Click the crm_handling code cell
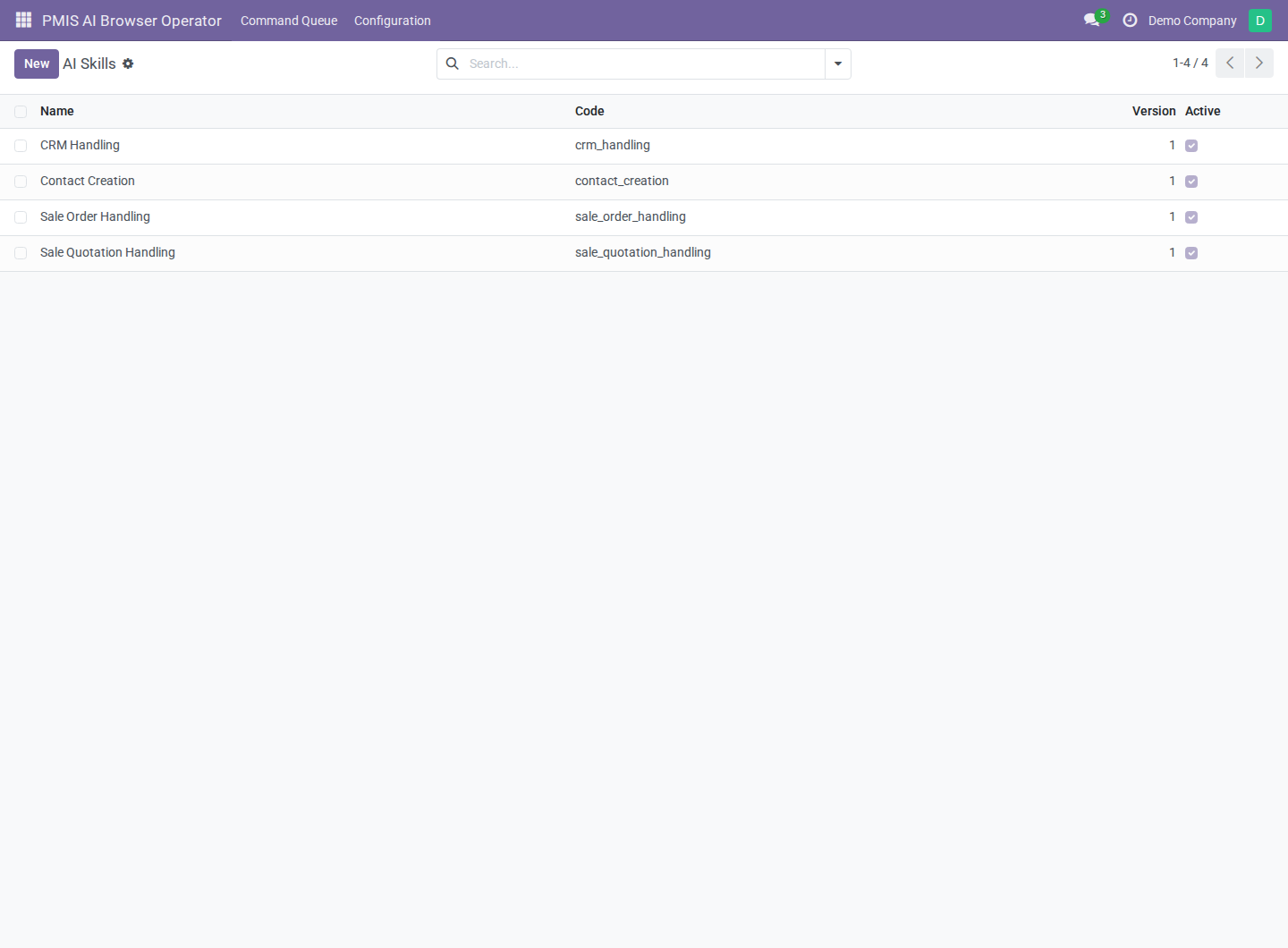This screenshot has width=1288, height=948. [x=613, y=145]
